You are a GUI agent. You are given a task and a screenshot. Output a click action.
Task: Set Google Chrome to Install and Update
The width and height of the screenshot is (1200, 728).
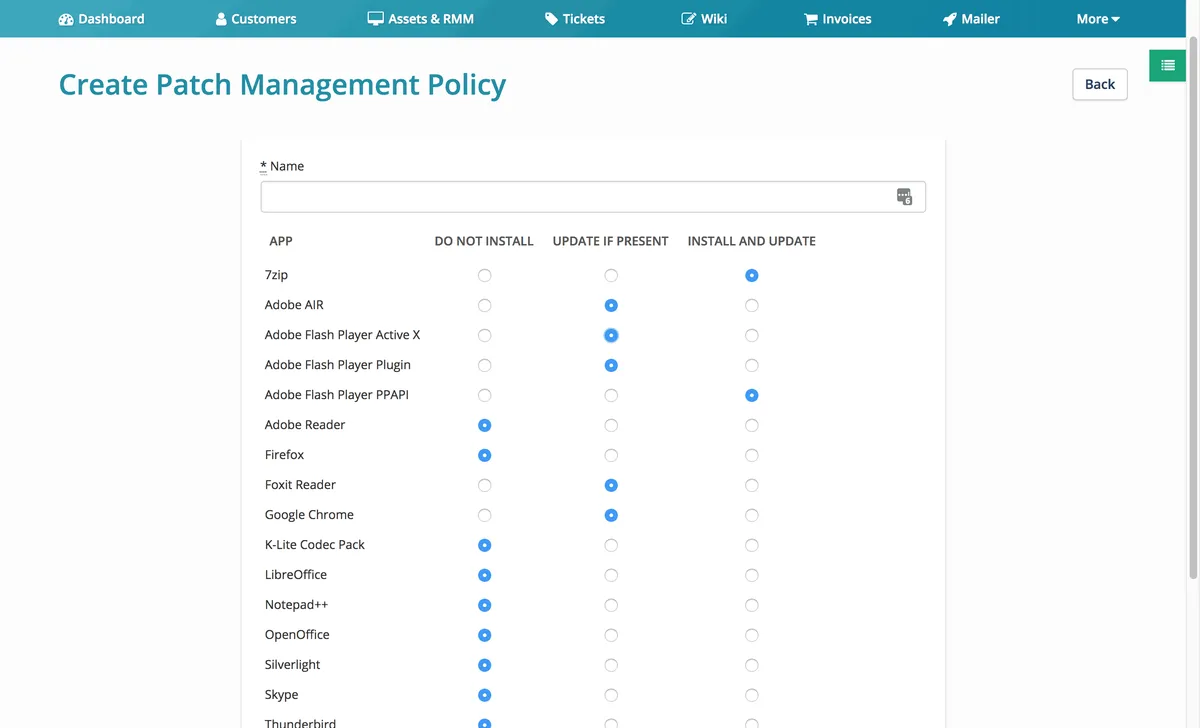pos(752,515)
